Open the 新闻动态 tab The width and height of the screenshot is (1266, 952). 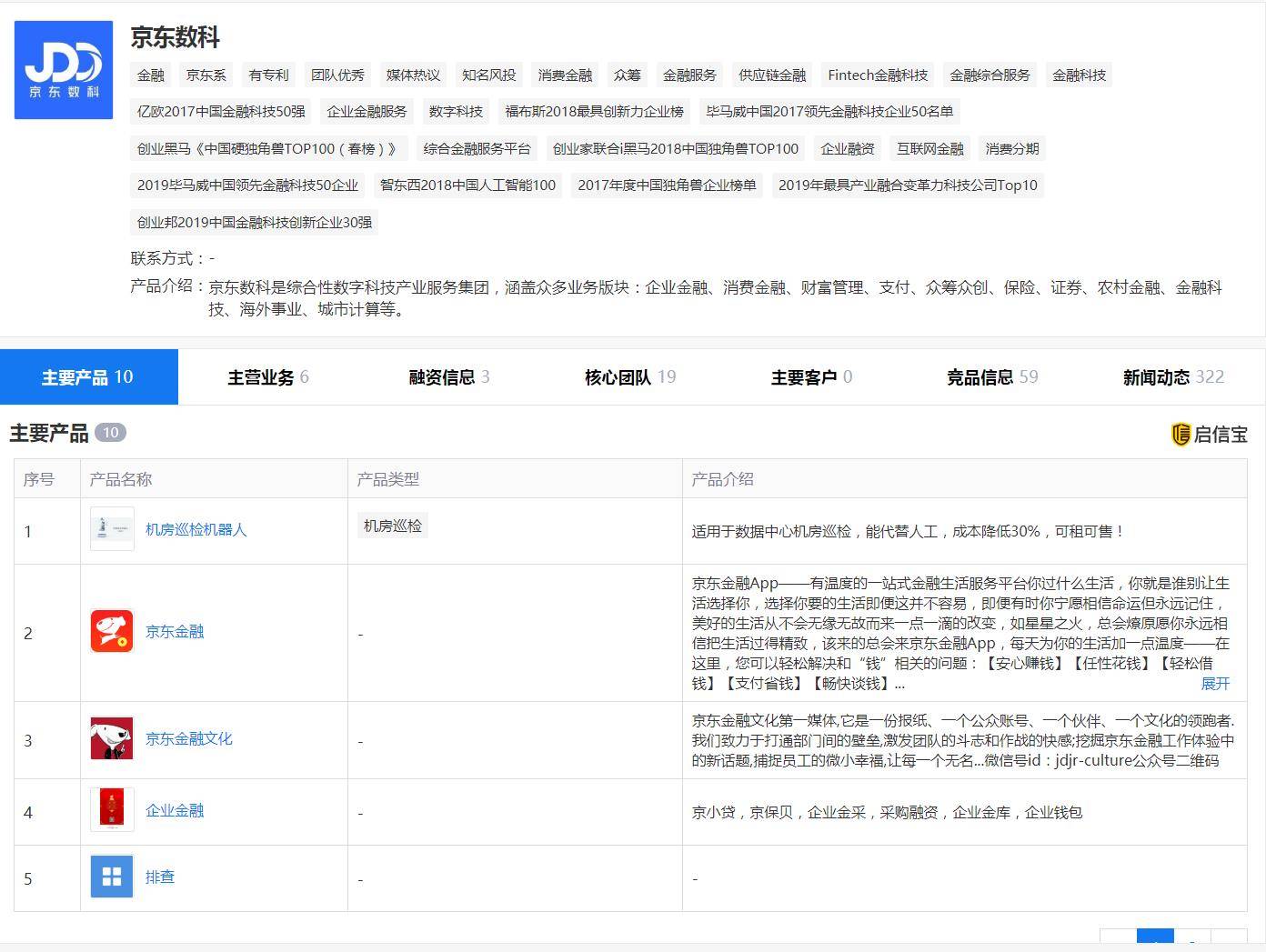click(x=1173, y=376)
